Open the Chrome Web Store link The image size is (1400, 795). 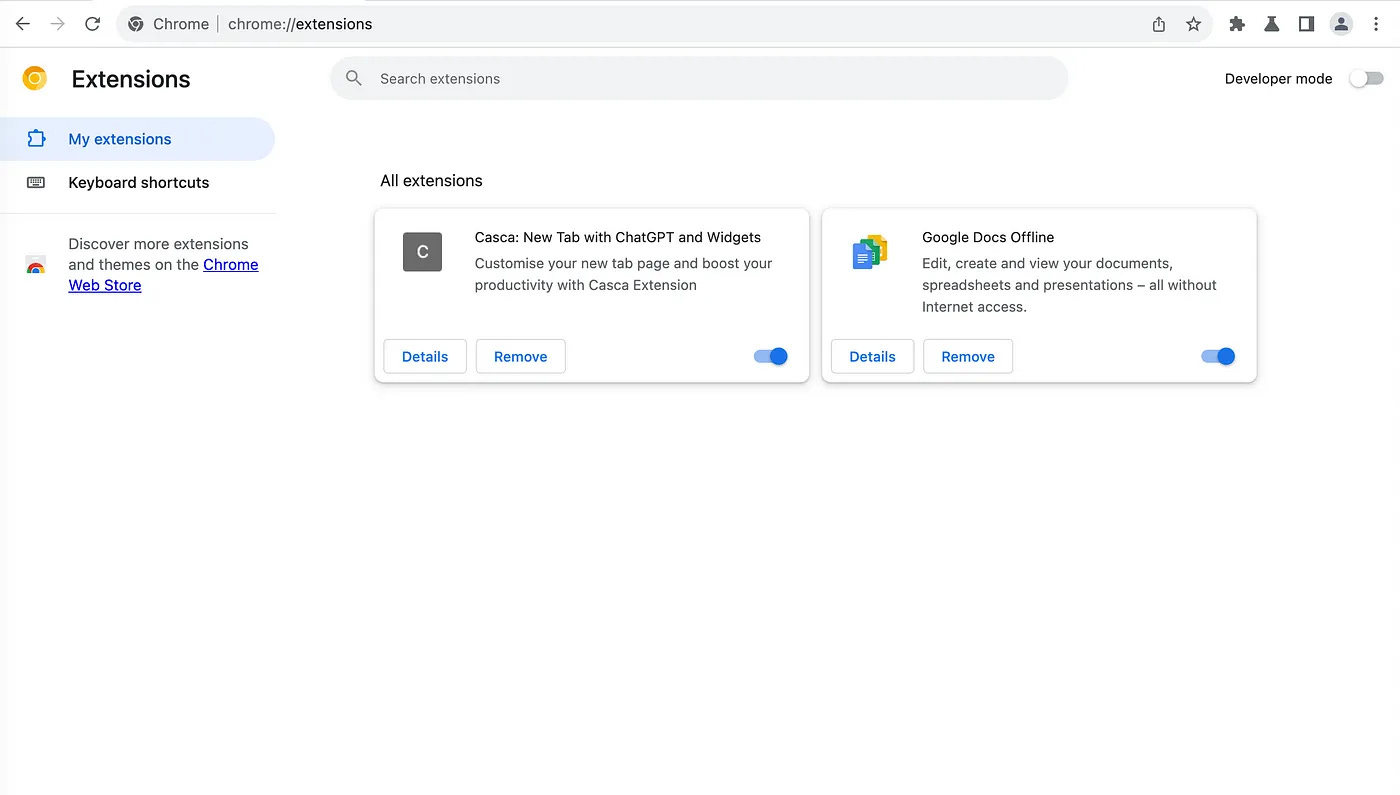[x=163, y=275]
